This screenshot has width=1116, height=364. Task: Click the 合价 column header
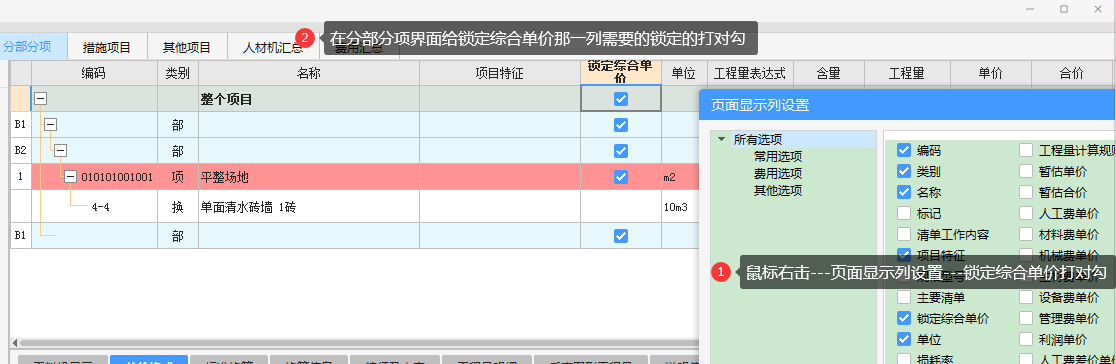click(1071, 73)
